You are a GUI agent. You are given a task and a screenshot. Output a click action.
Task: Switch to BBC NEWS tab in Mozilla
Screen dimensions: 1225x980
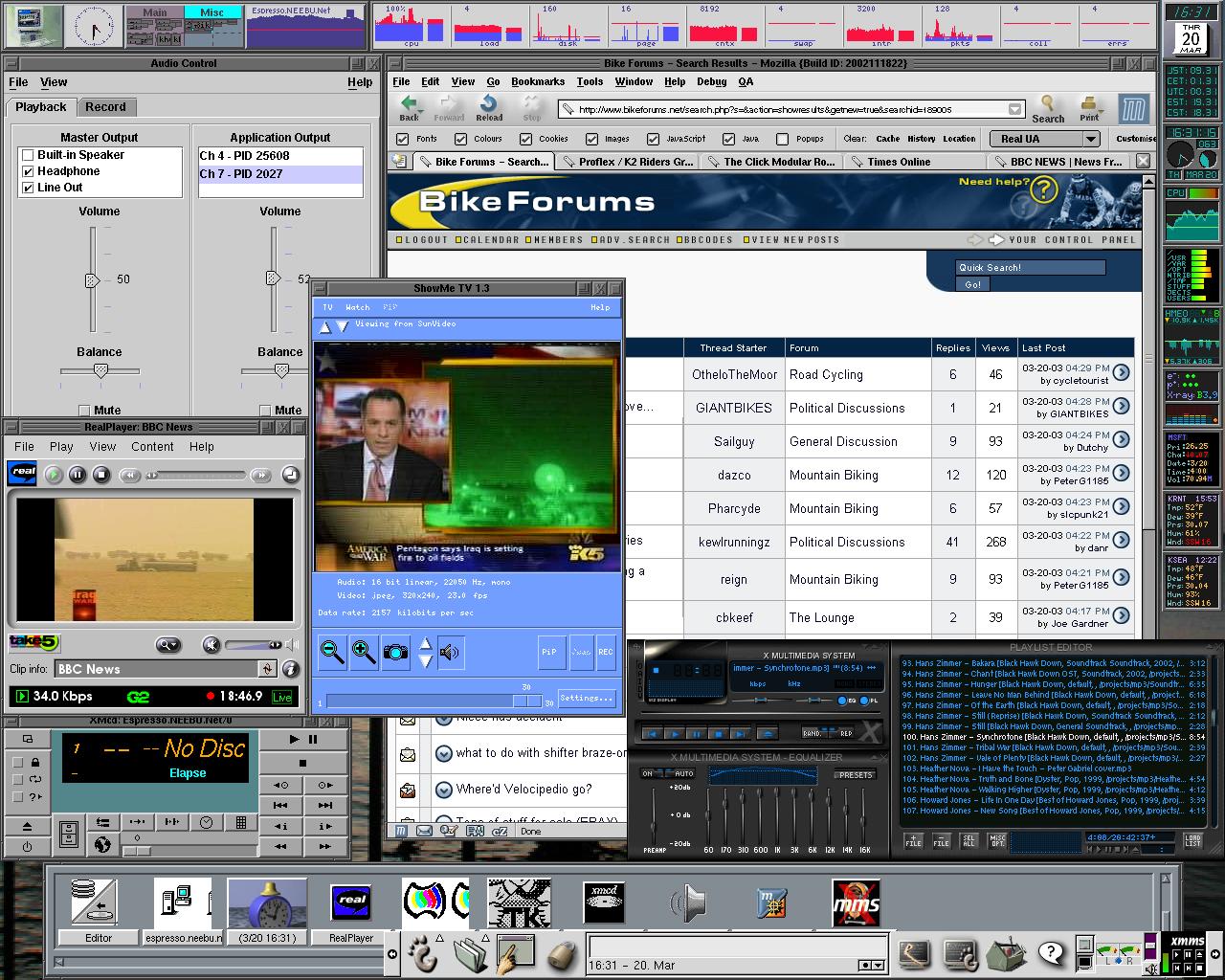pos(1058,162)
